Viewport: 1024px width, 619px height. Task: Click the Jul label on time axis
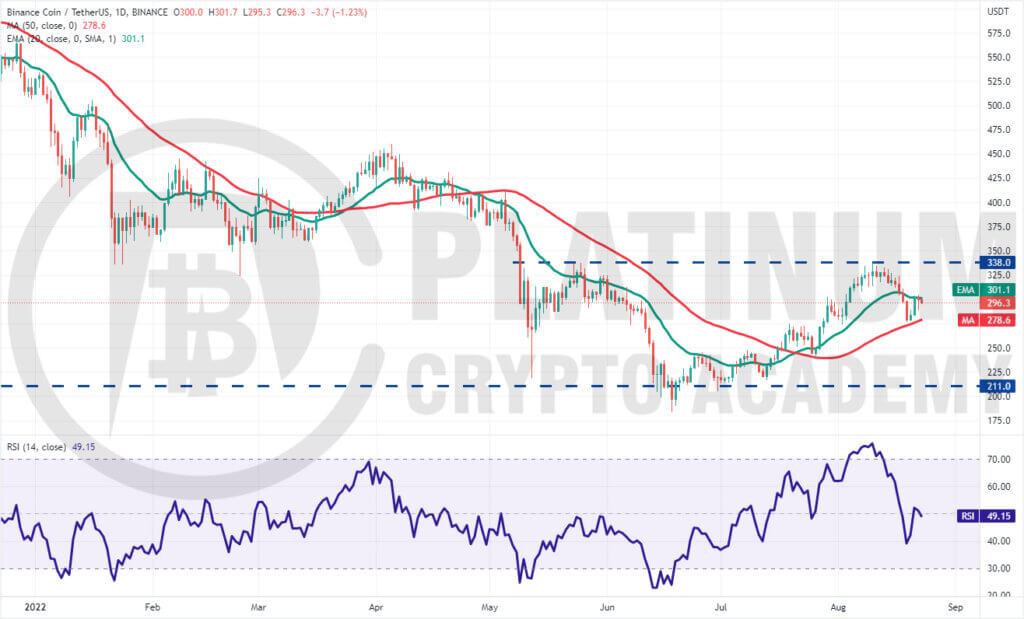721,607
